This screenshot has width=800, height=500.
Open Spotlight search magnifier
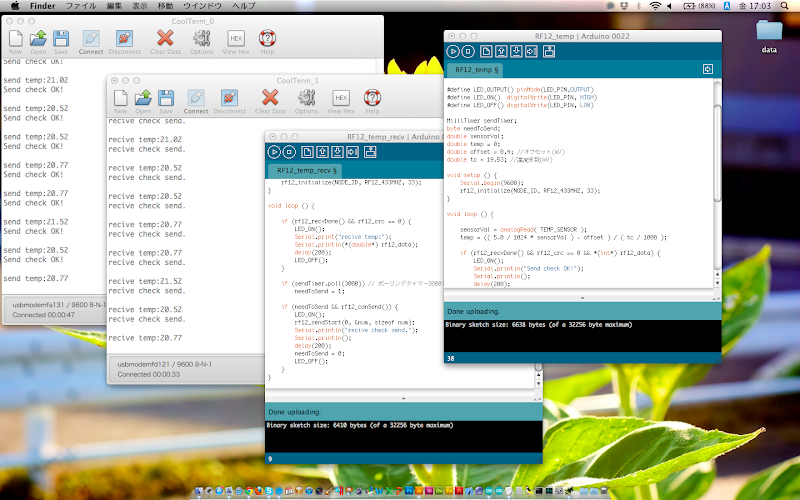pos(785,6)
